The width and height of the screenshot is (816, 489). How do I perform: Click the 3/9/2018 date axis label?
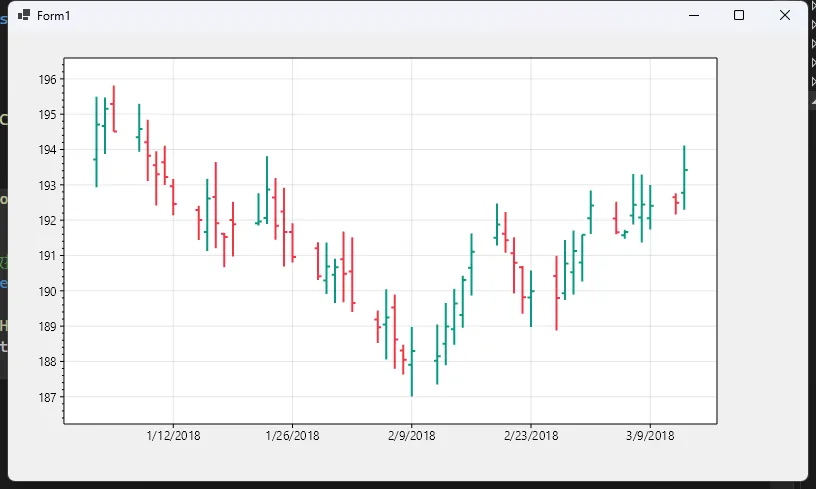click(650, 436)
